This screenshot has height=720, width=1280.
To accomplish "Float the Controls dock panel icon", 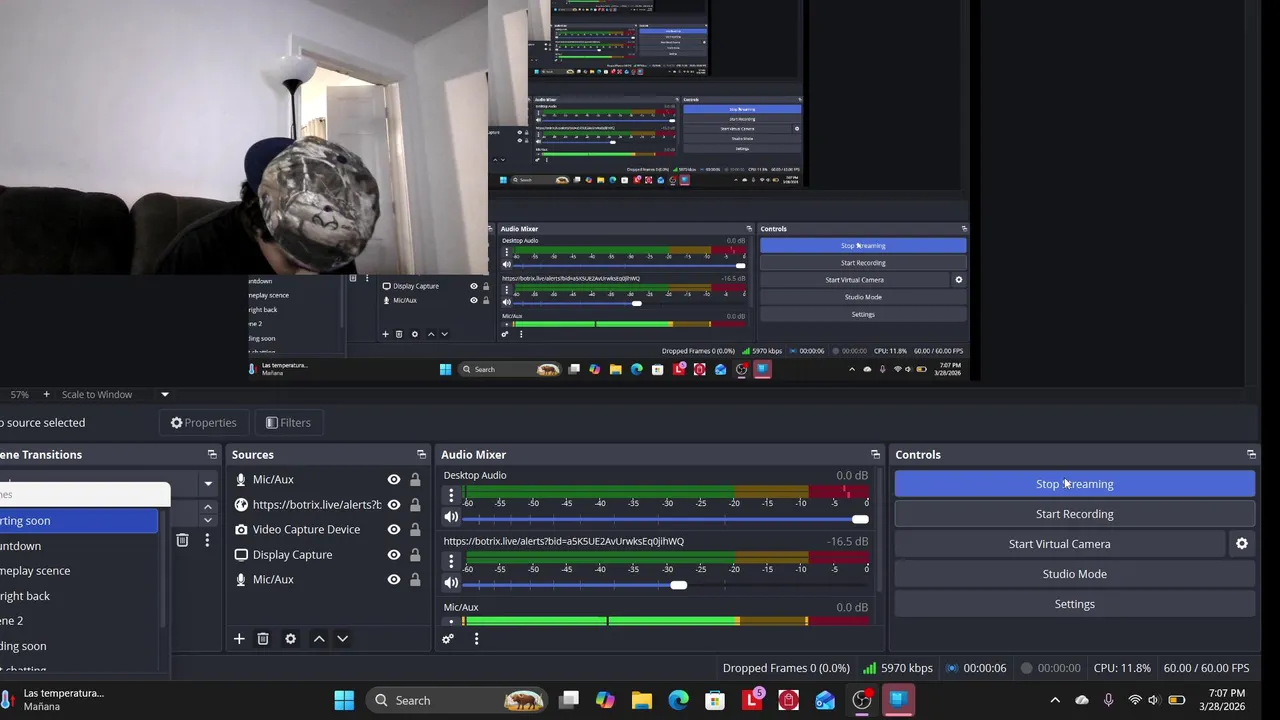I will 1251,455.
